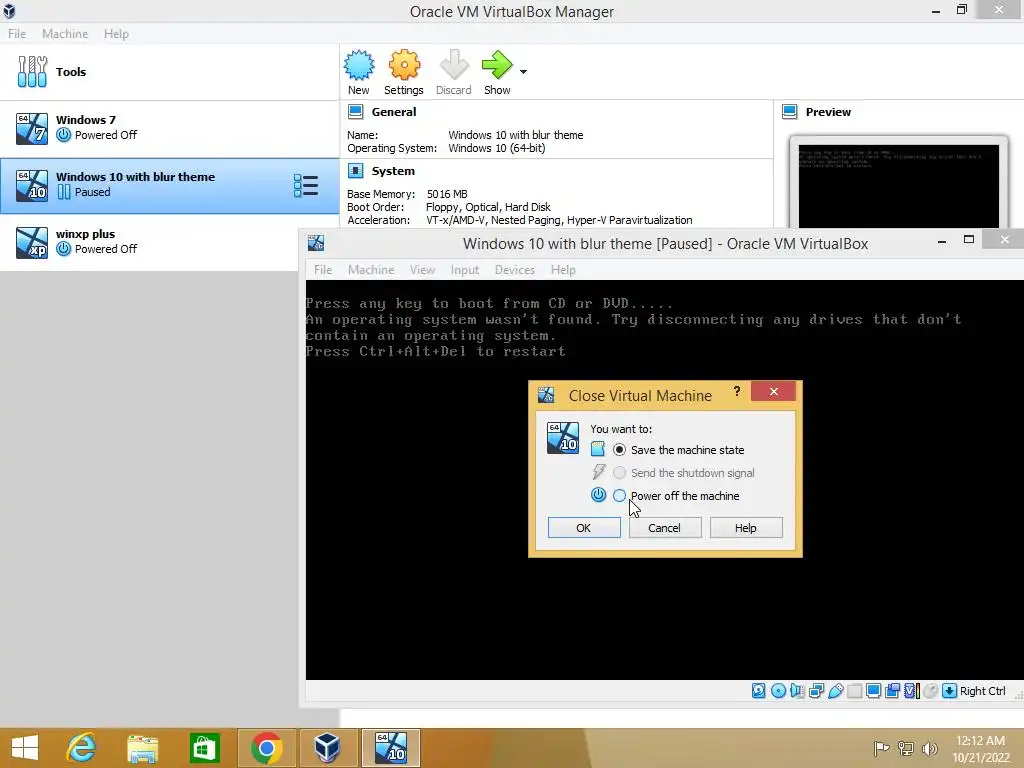Click network adapters status bar icon
Viewport: 1024px width, 768px height.
[816, 691]
